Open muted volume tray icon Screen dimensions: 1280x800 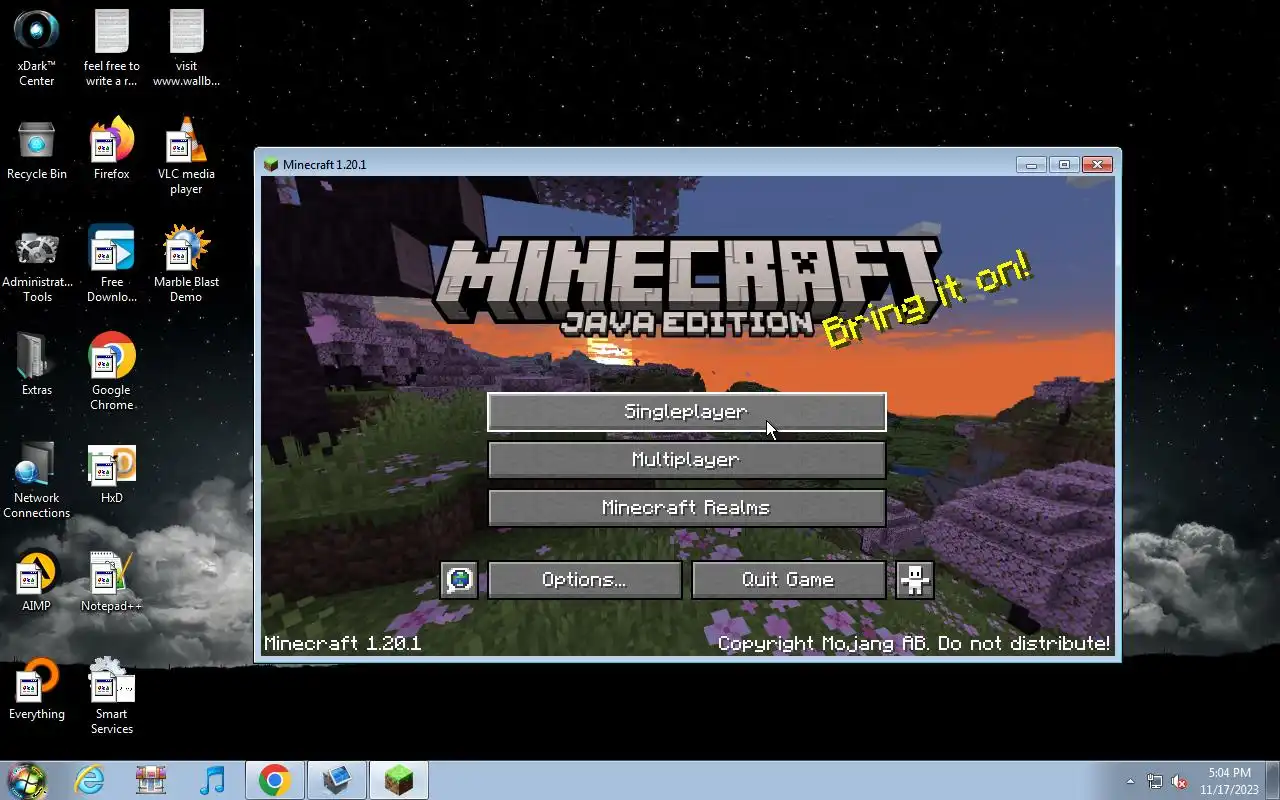click(x=1179, y=781)
